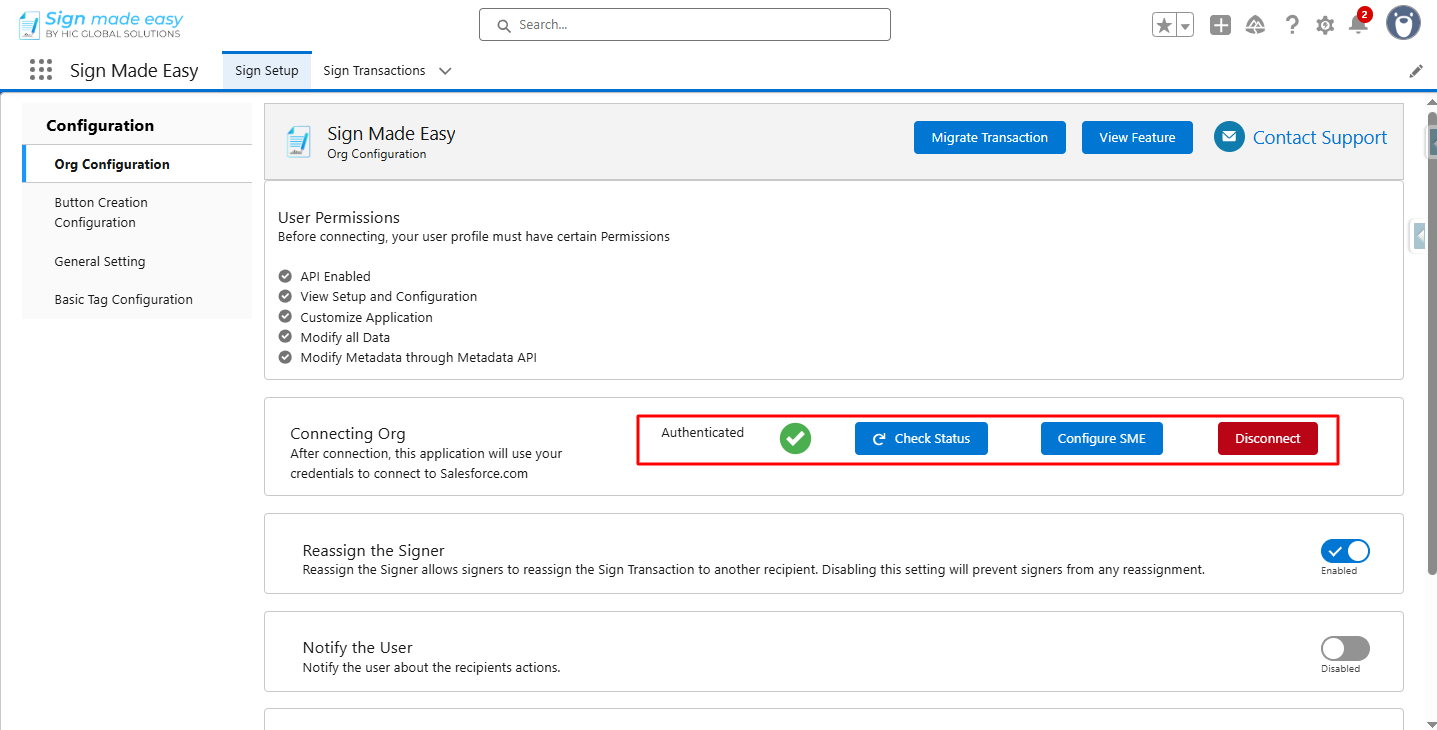Open the App Launcher grid icon
Viewport: 1437px width, 730px height.
tap(41, 70)
